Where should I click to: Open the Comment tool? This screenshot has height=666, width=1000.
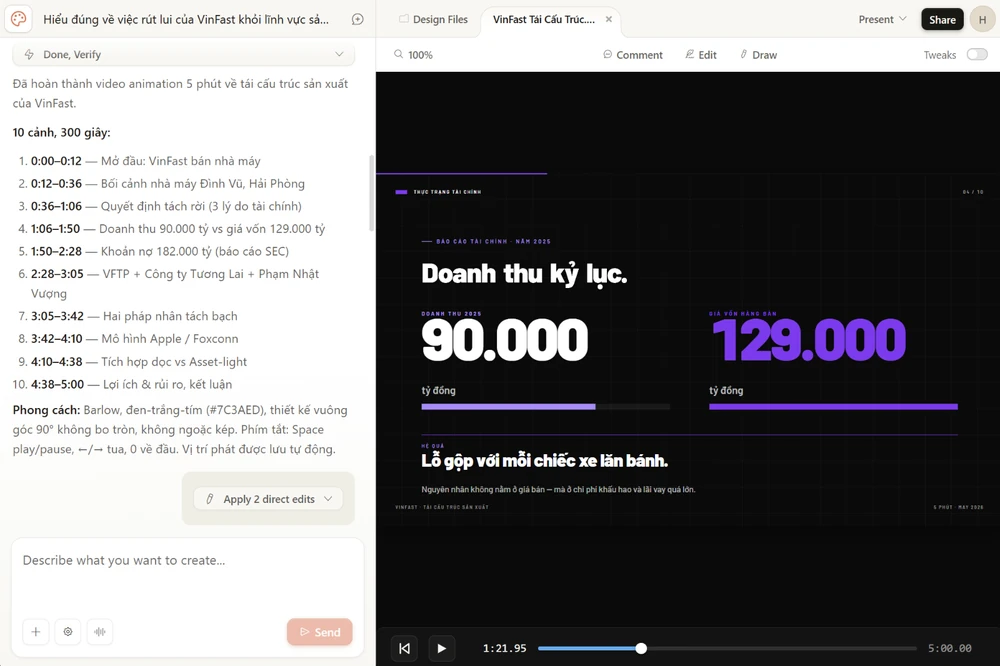pyautogui.click(x=633, y=55)
